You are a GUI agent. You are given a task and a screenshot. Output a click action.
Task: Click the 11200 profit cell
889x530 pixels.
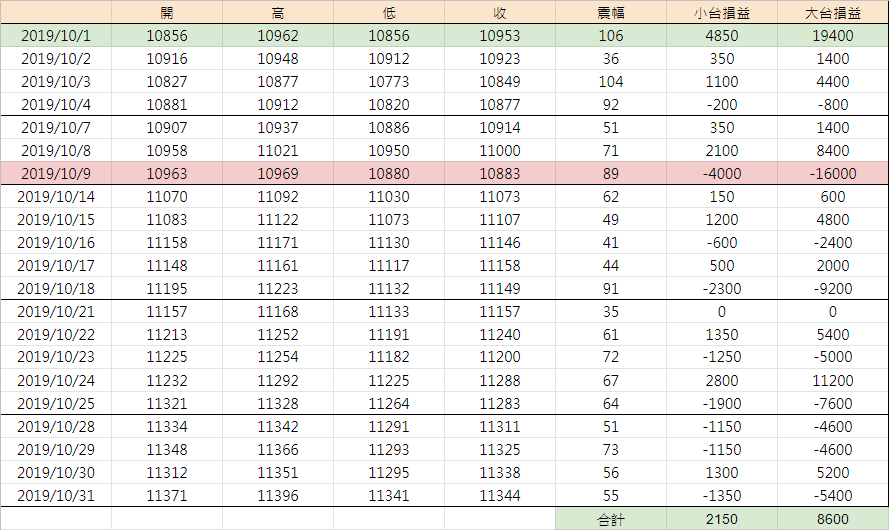coord(833,380)
